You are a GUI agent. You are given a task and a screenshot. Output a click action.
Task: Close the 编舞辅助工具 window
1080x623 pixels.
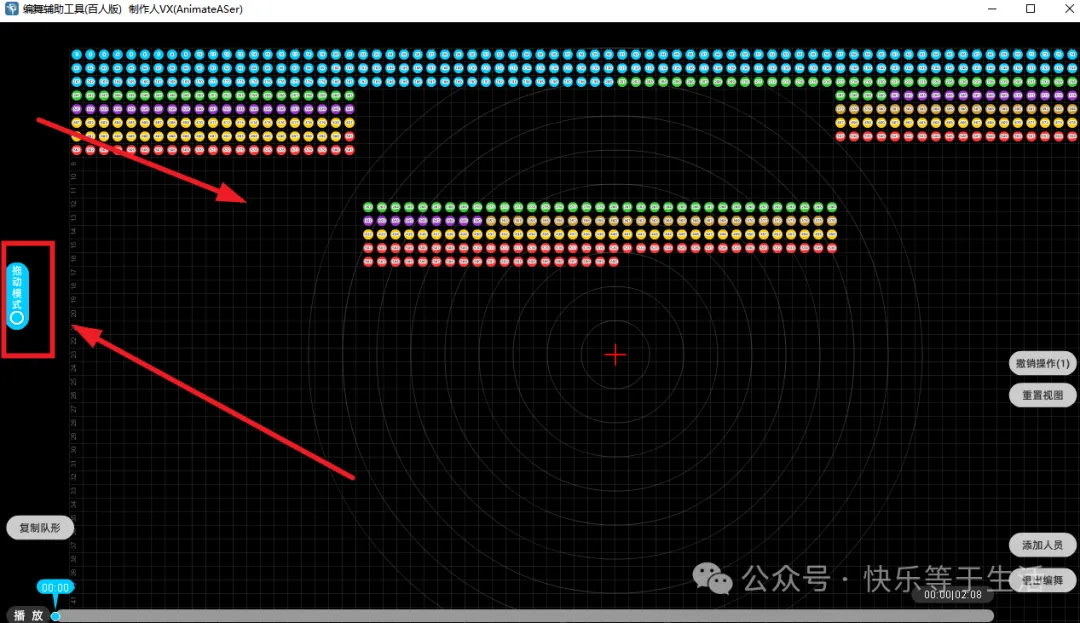pyautogui.click(x=1069, y=9)
